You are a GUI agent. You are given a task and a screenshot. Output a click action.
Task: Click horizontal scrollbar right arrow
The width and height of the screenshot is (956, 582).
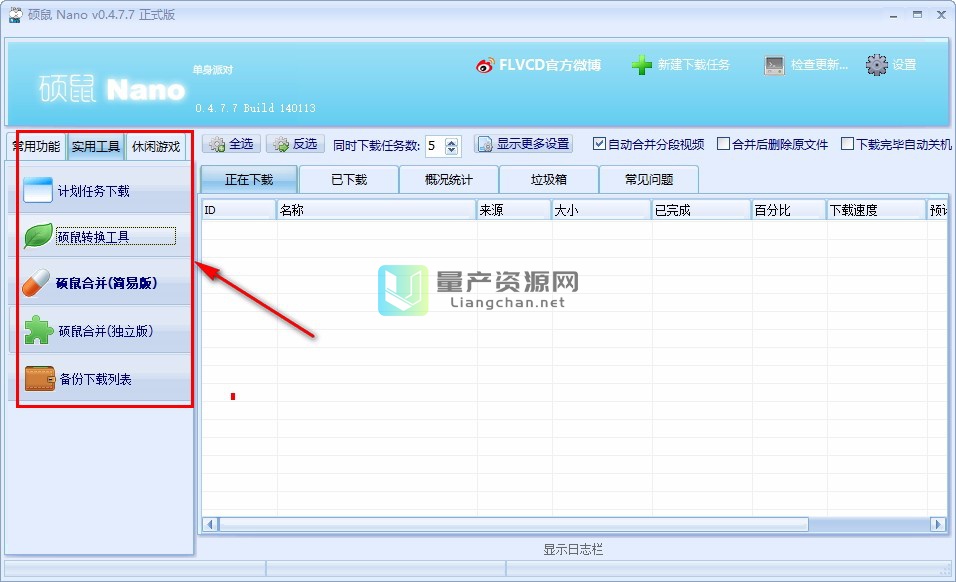pos(938,524)
